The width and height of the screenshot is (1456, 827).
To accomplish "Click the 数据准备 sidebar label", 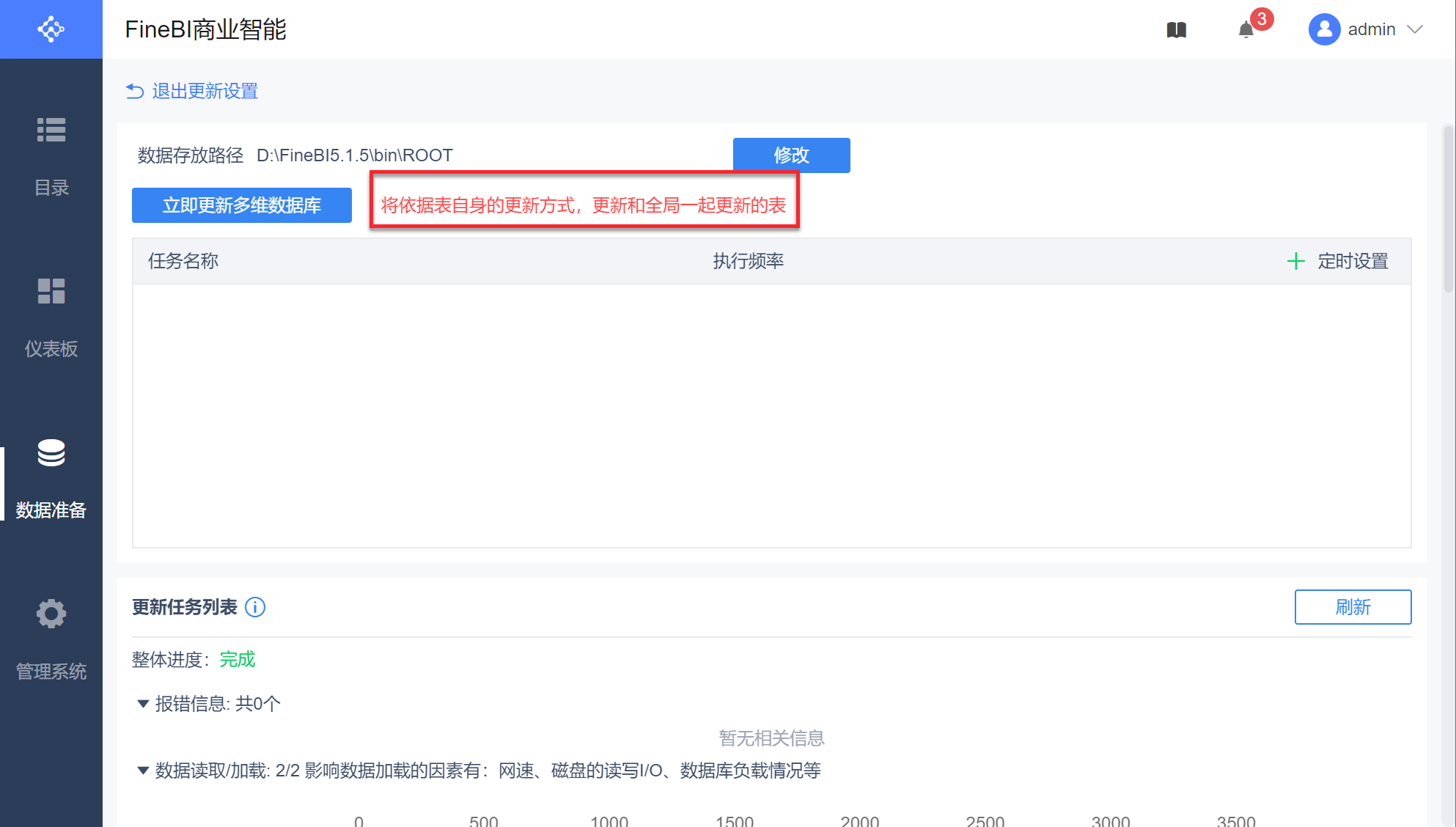I will [51, 510].
